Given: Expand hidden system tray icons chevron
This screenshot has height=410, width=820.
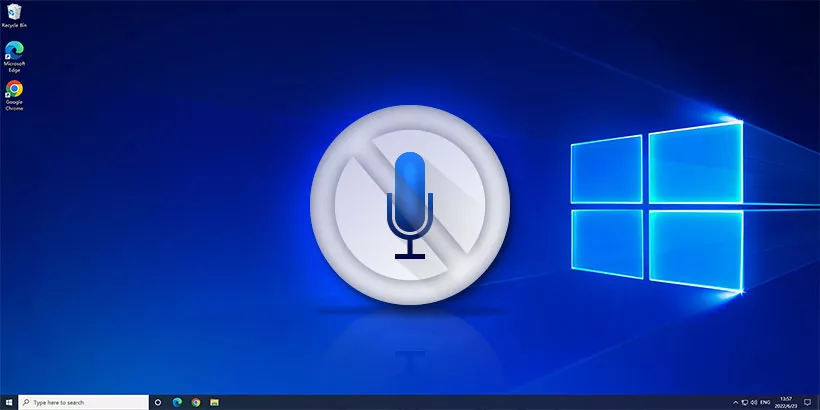Looking at the screenshot, I should [x=736, y=403].
